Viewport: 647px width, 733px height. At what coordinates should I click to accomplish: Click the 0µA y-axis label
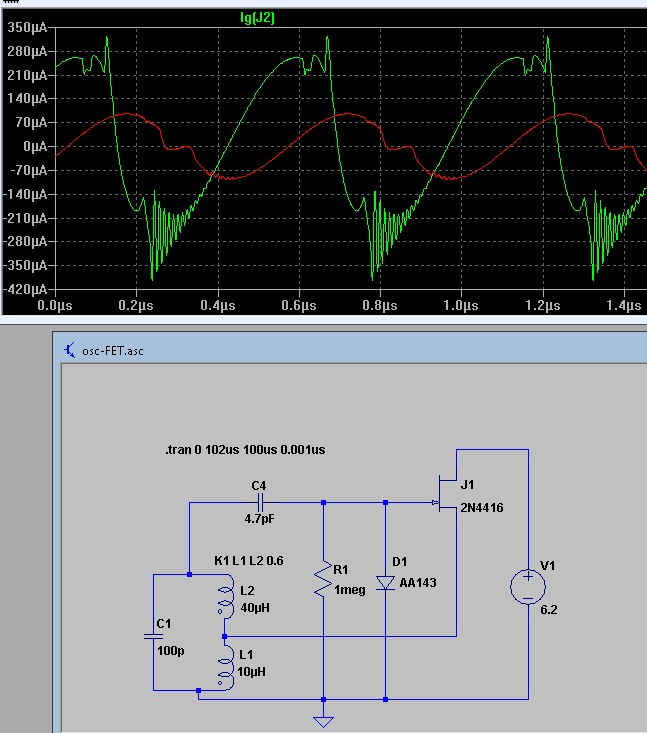pyautogui.click(x=35, y=147)
